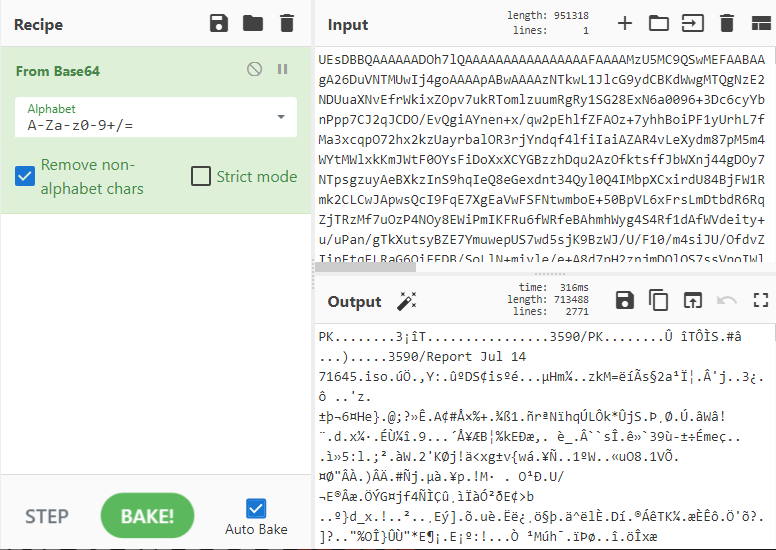Click the Alphabet field A-Za-z0-9+/=

click(x=156, y=117)
